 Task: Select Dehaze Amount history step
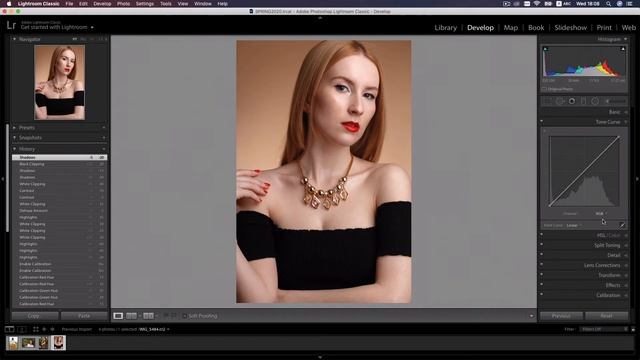(60, 211)
